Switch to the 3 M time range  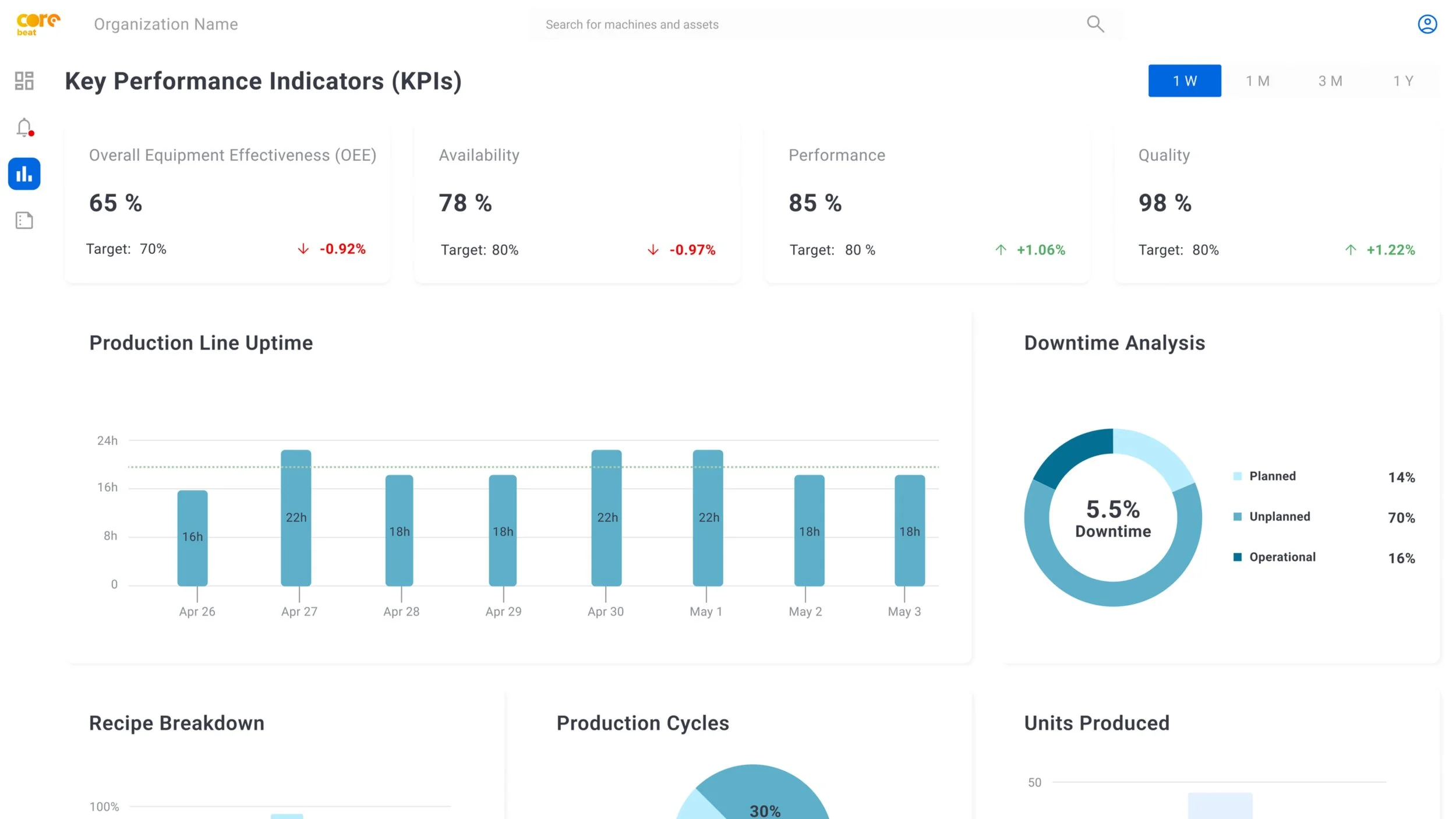point(1330,80)
